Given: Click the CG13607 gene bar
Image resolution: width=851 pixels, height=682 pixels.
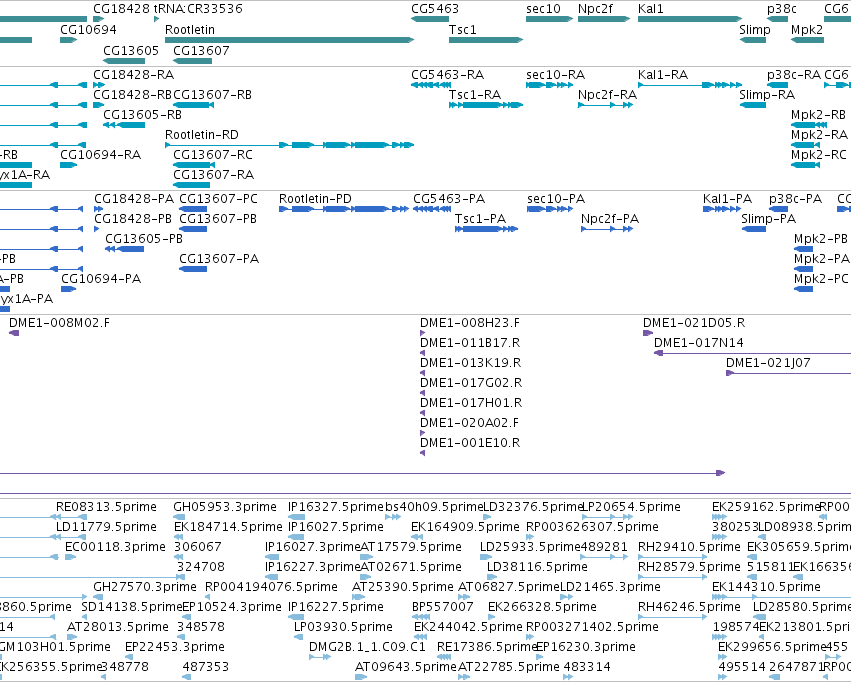Looking at the screenshot, I should [x=193, y=61].
